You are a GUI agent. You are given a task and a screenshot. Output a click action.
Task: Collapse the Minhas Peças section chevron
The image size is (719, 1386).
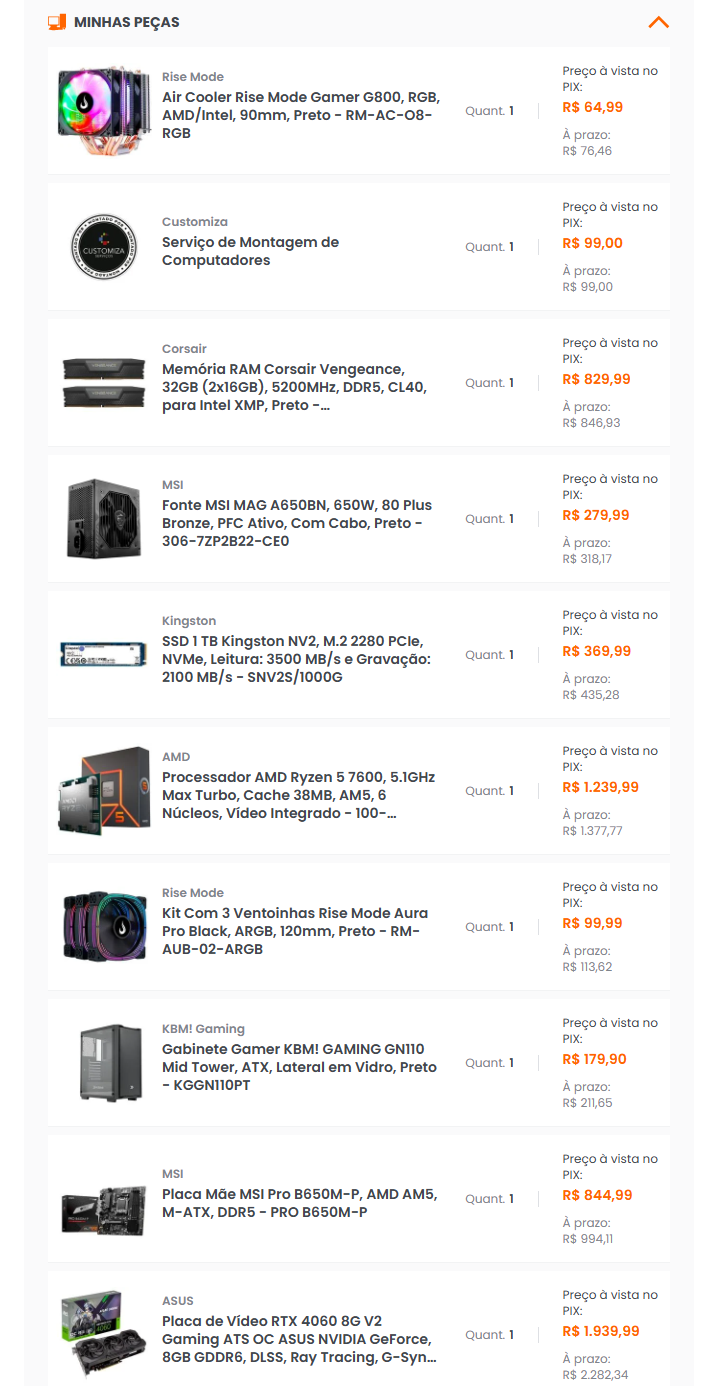pos(658,22)
